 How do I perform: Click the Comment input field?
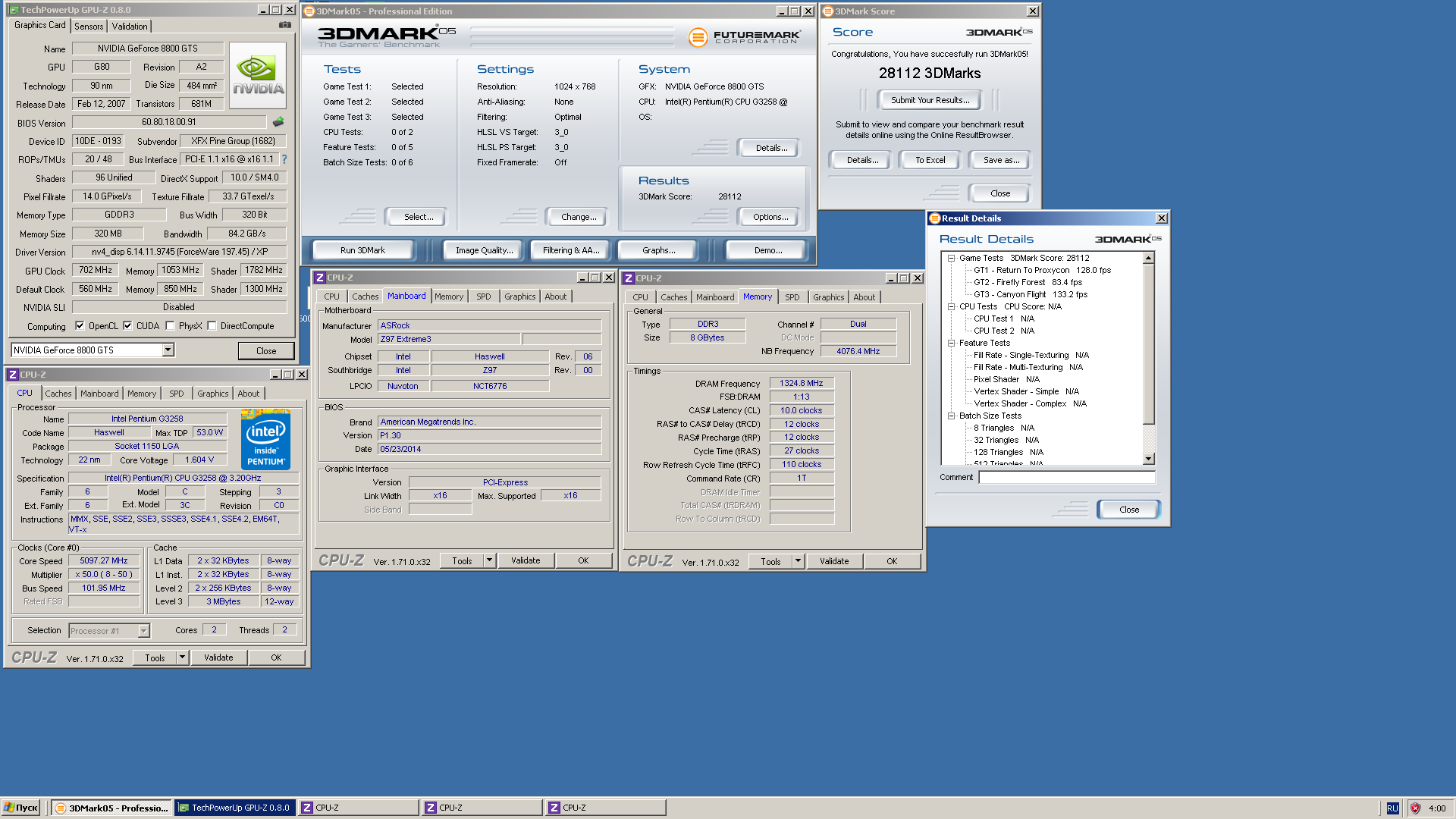pos(1066,477)
